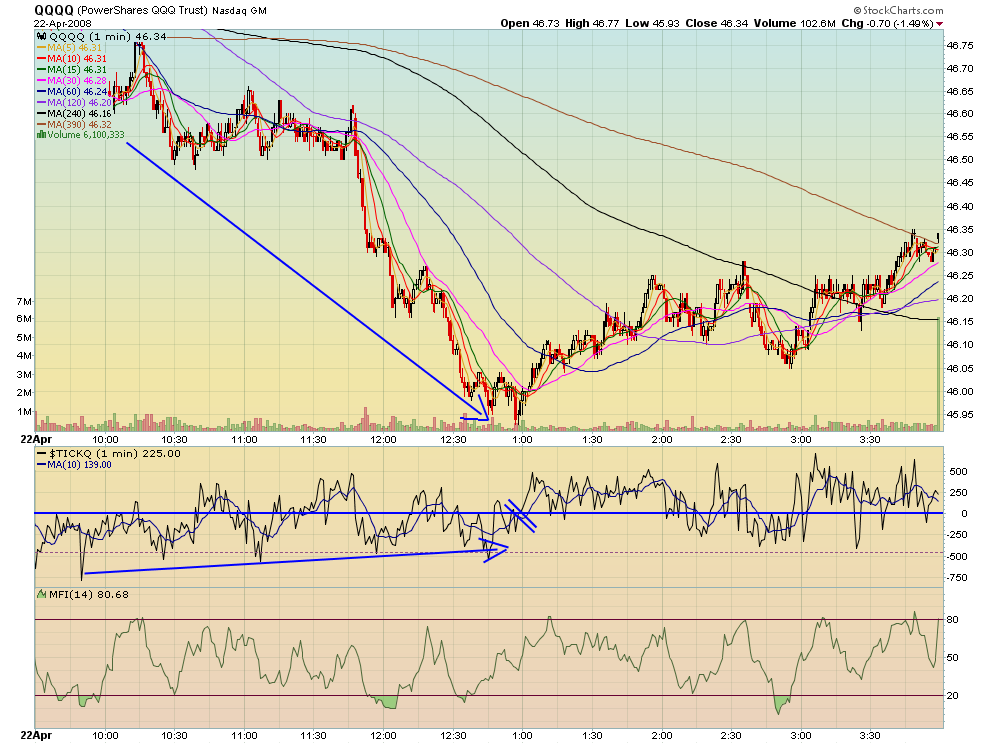Click the MA(5) 46.31 legend entry
The width and height of the screenshot is (990, 744).
click(x=75, y=47)
